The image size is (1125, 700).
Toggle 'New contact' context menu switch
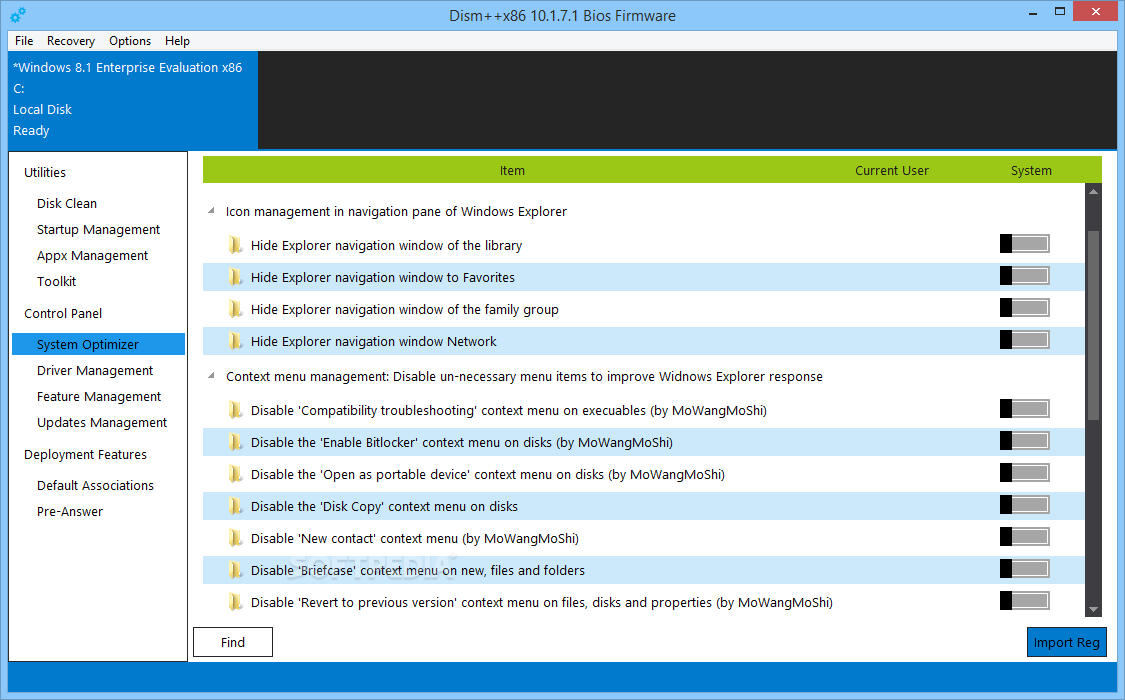1025,536
